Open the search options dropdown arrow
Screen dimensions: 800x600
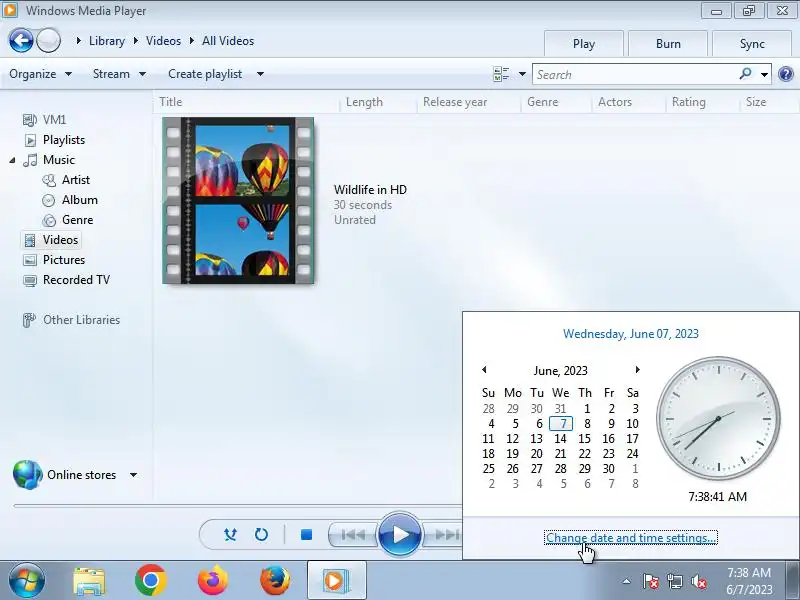pyautogui.click(x=764, y=74)
